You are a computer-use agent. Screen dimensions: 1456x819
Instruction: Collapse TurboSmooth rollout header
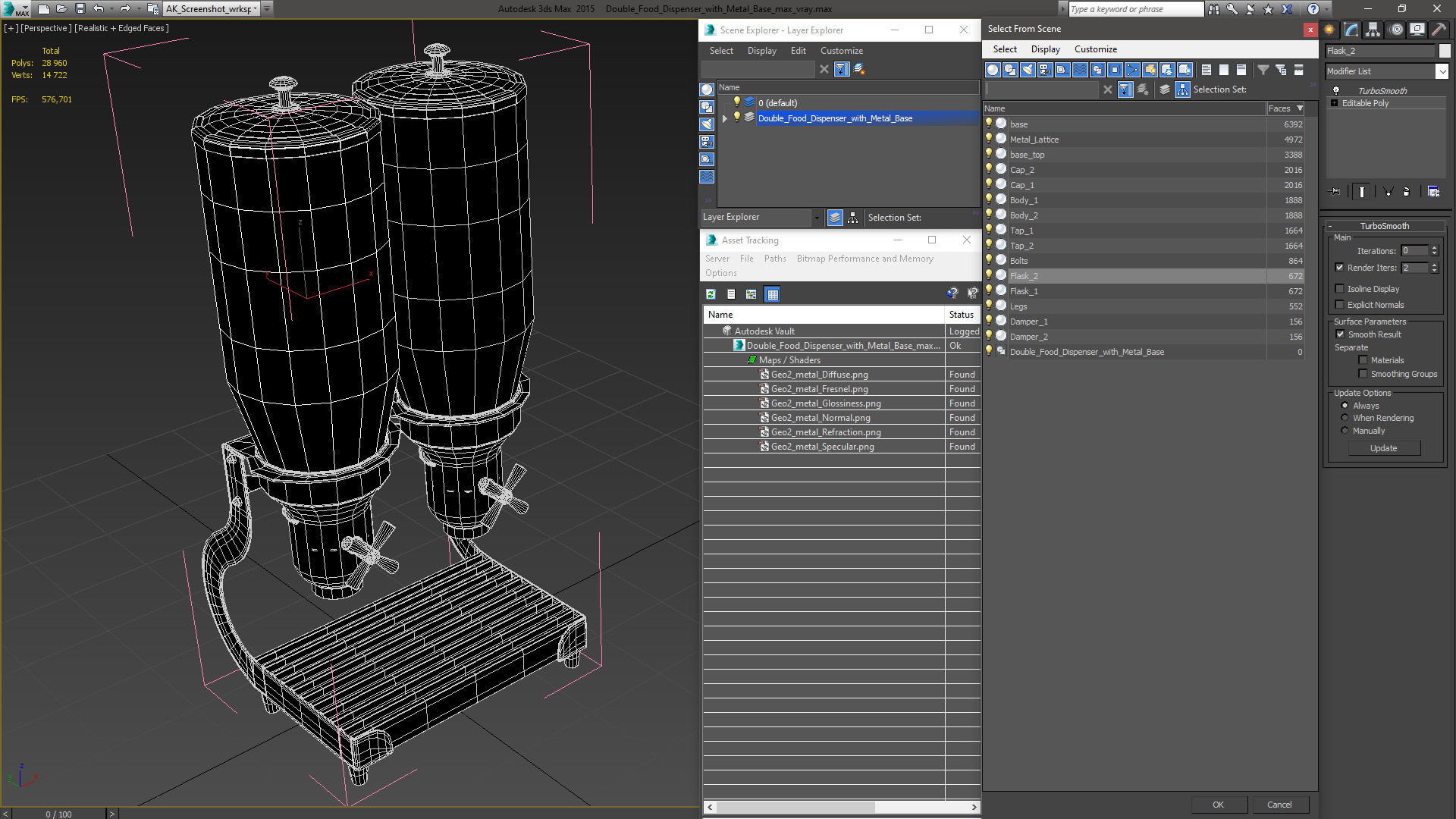click(x=1384, y=226)
